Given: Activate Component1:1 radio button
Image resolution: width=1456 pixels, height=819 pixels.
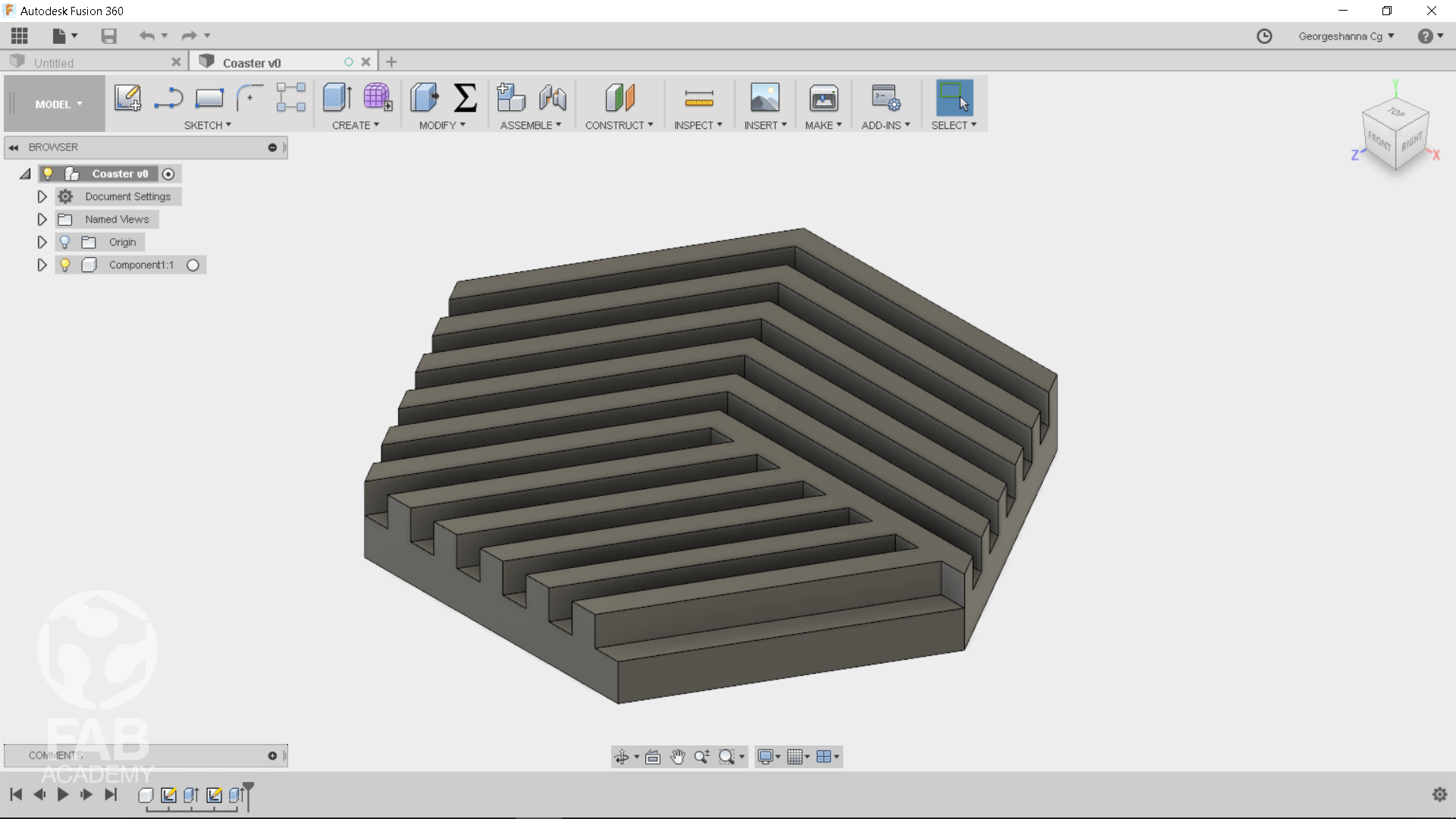Looking at the screenshot, I should [193, 265].
